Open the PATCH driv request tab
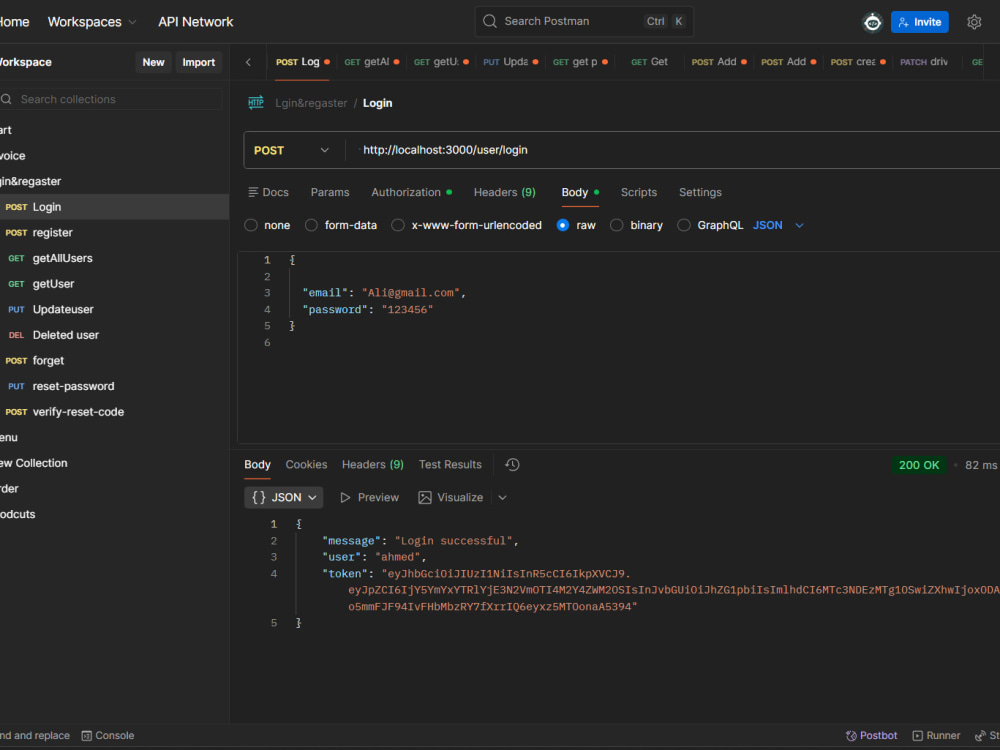This screenshot has height=750, width=1000. click(x=923, y=62)
